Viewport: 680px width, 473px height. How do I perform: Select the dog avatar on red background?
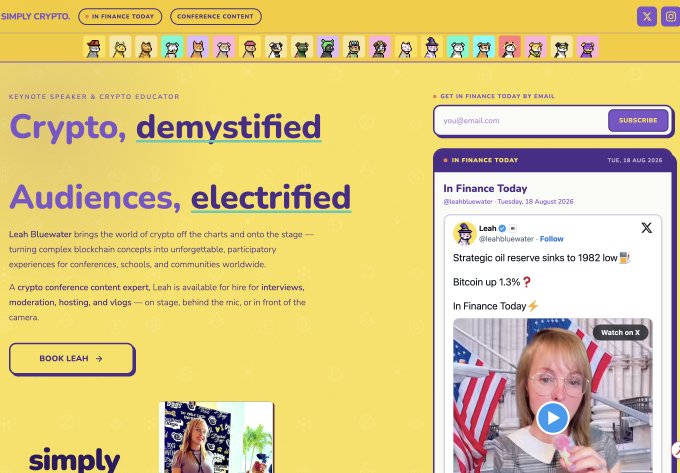point(510,47)
